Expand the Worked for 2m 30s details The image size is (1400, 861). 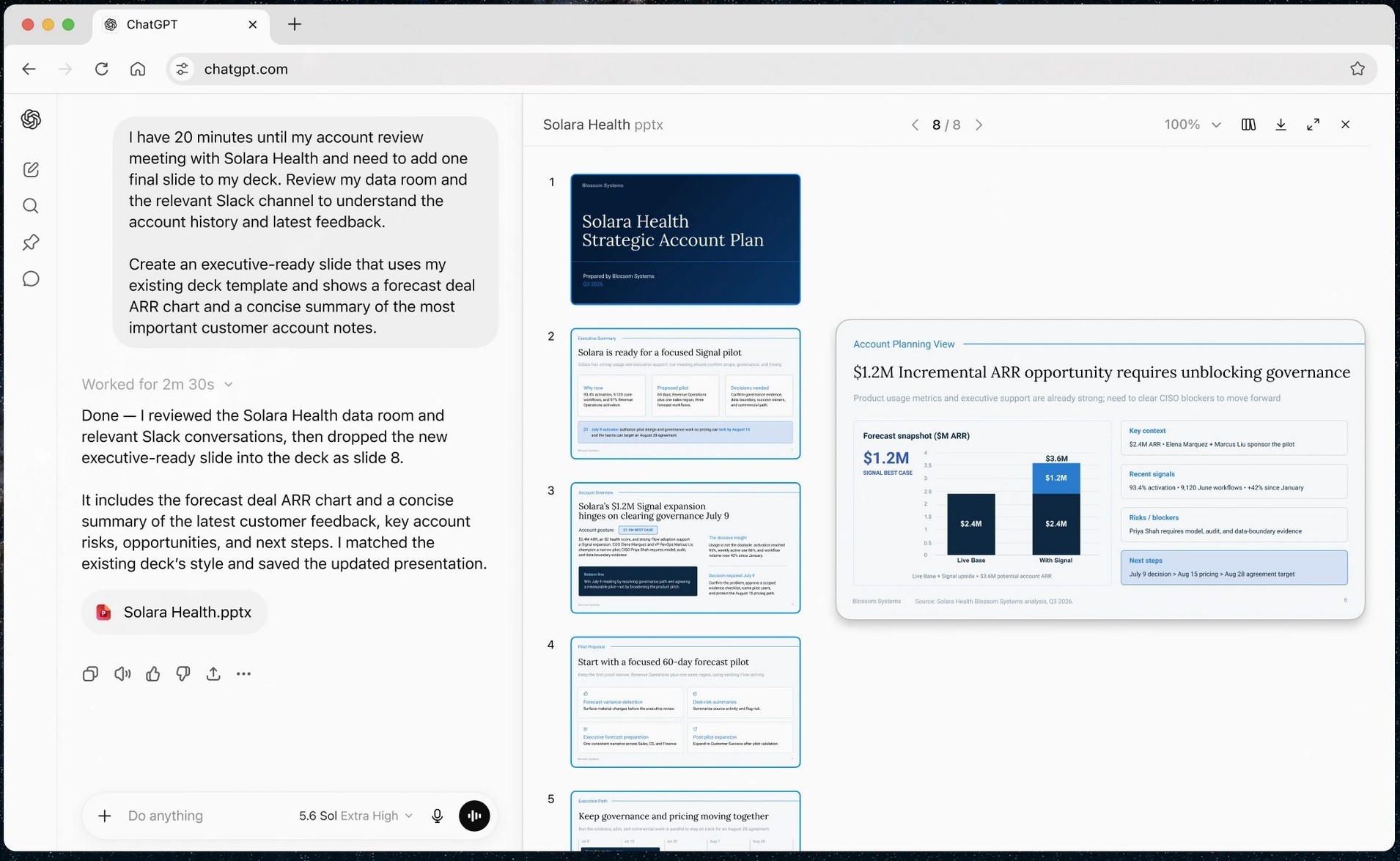point(157,385)
